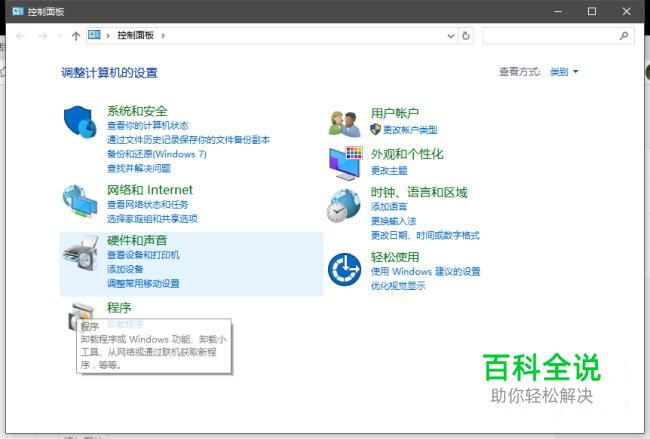Click 更换输入法 link
This screenshot has width=650, height=439.
[393, 221]
